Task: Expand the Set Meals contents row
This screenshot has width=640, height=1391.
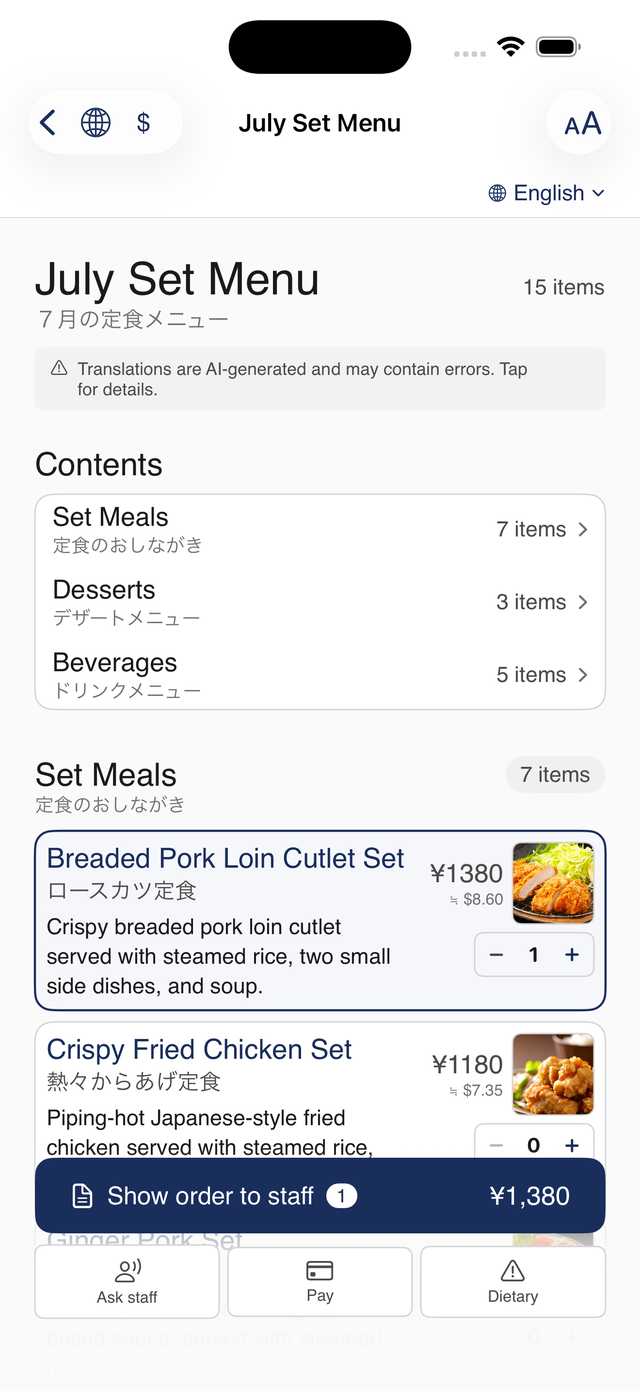Action: coord(320,530)
